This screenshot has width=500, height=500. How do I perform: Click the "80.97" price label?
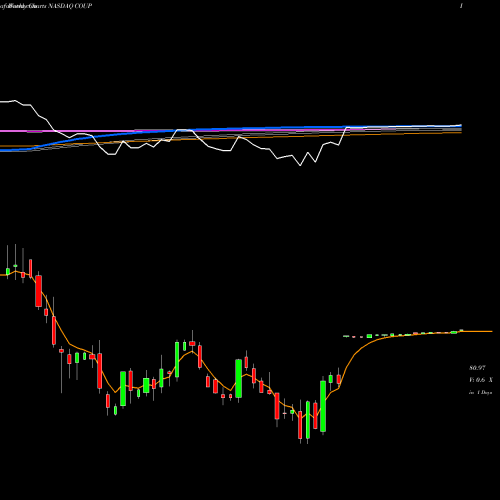[x=477, y=368]
